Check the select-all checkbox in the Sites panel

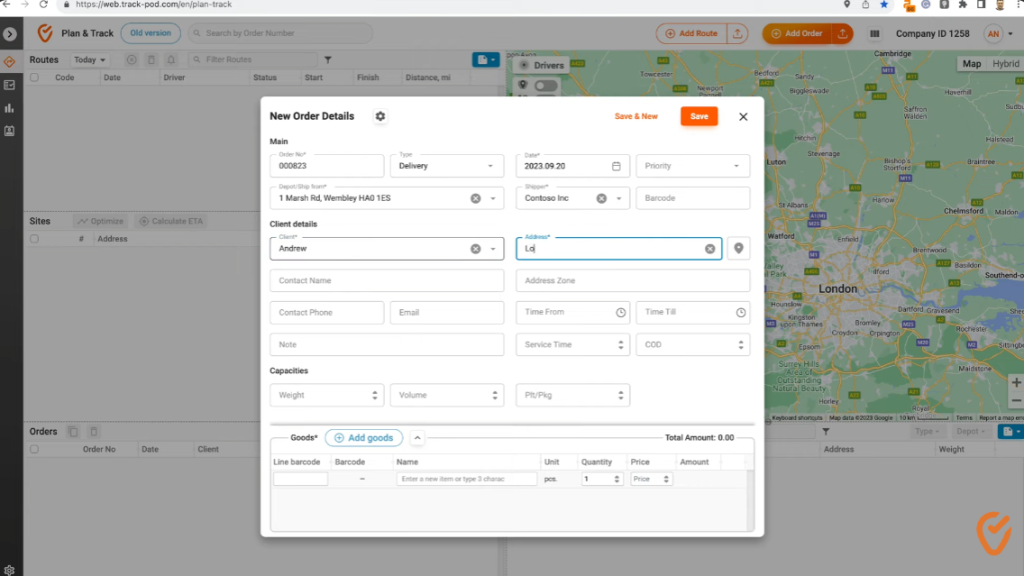coord(34,238)
